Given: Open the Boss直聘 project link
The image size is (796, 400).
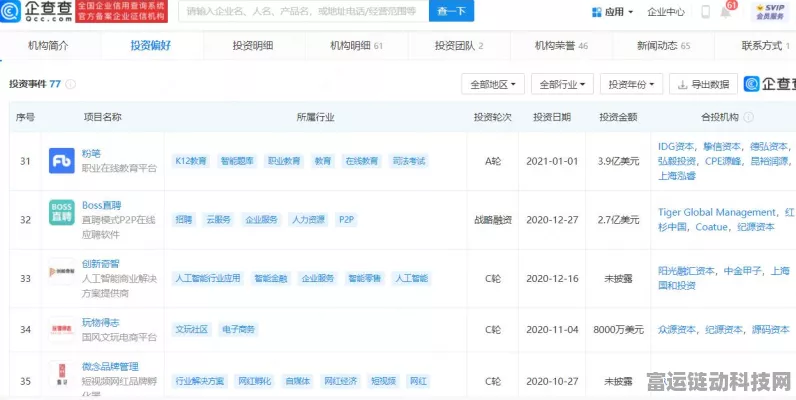Looking at the screenshot, I should [102, 205].
